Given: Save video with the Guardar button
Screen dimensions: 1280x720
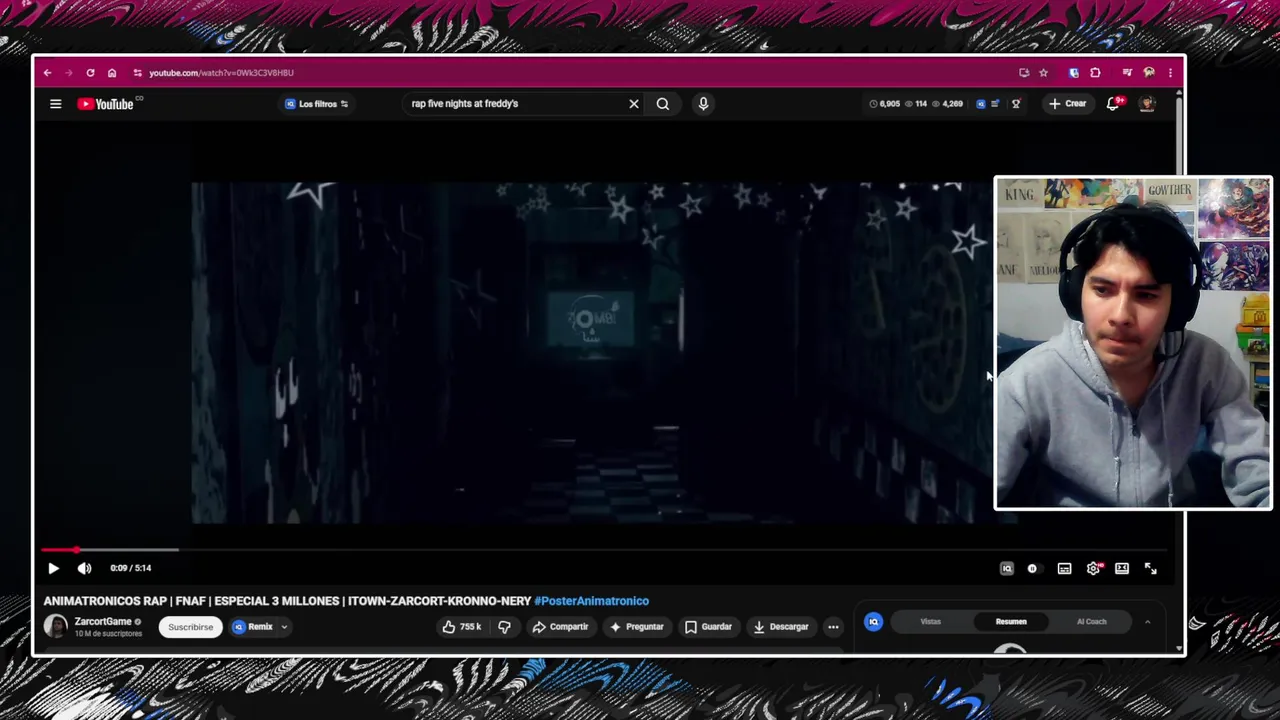Looking at the screenshot, I should [708, 627].
